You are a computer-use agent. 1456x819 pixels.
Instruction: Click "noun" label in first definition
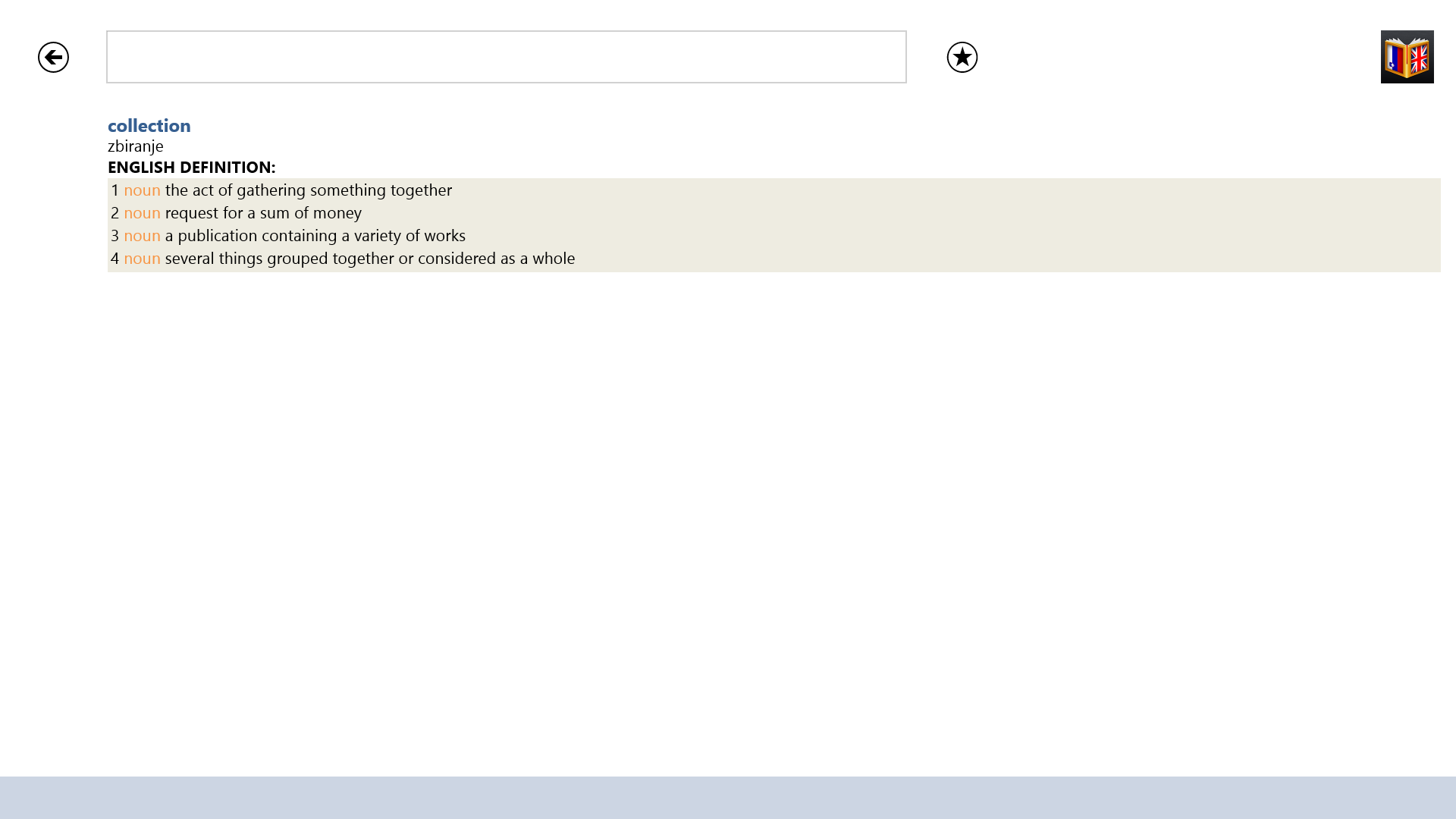(142, 190)
